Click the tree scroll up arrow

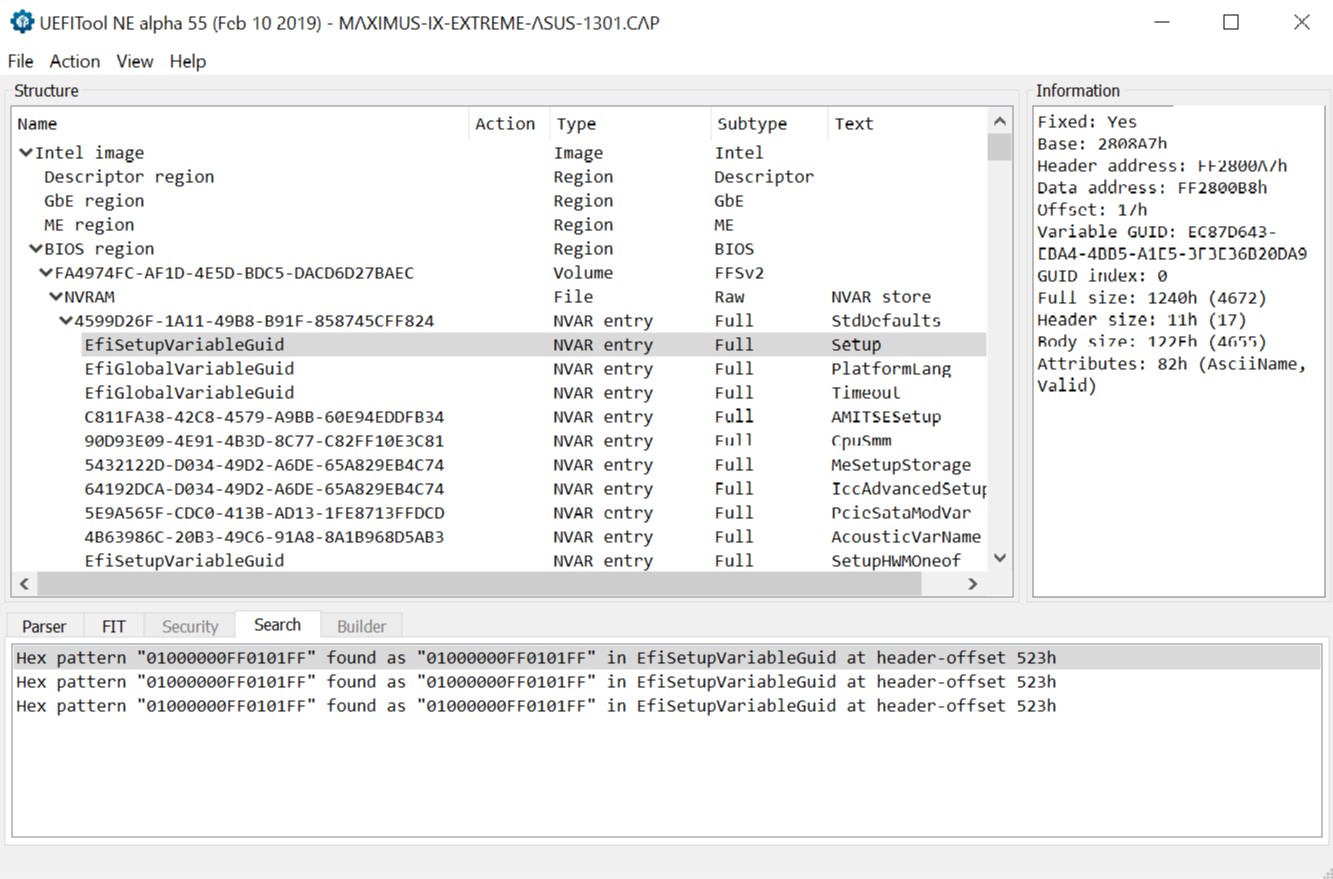(999, 121)
